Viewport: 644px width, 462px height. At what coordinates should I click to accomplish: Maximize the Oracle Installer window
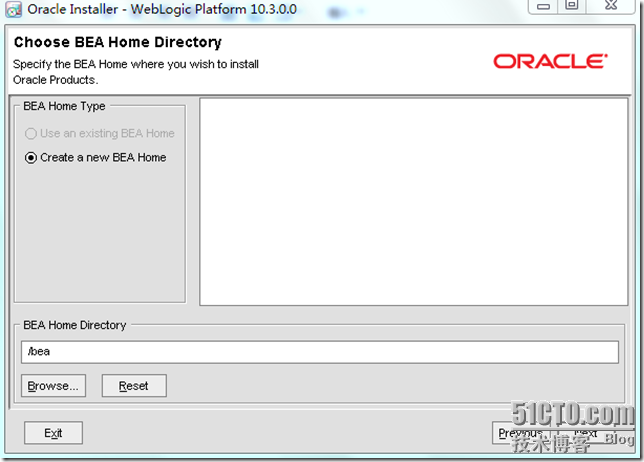click(x=572, y=6)
